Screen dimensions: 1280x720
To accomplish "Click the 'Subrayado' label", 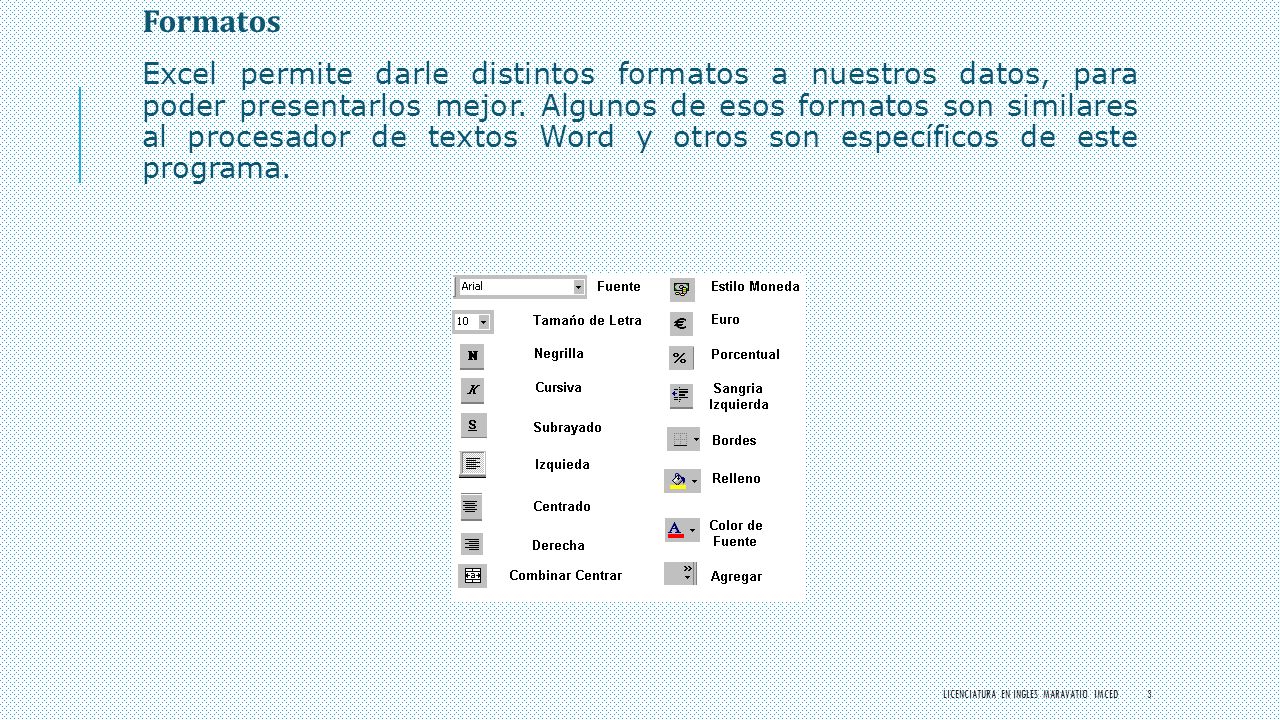I will coord(567,427).
